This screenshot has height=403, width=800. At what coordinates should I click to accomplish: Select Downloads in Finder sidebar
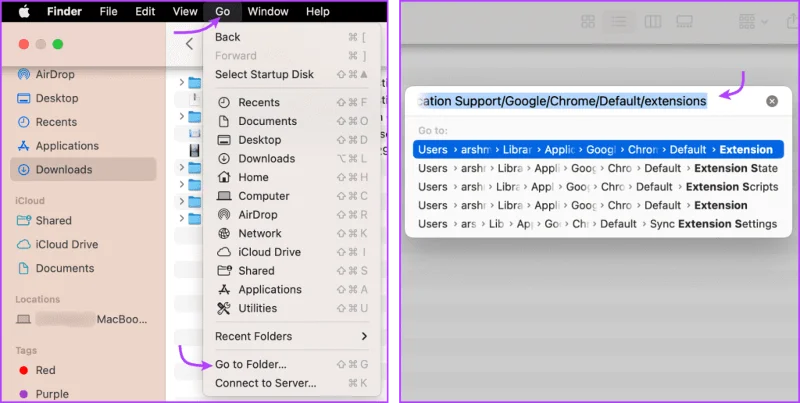83,169
